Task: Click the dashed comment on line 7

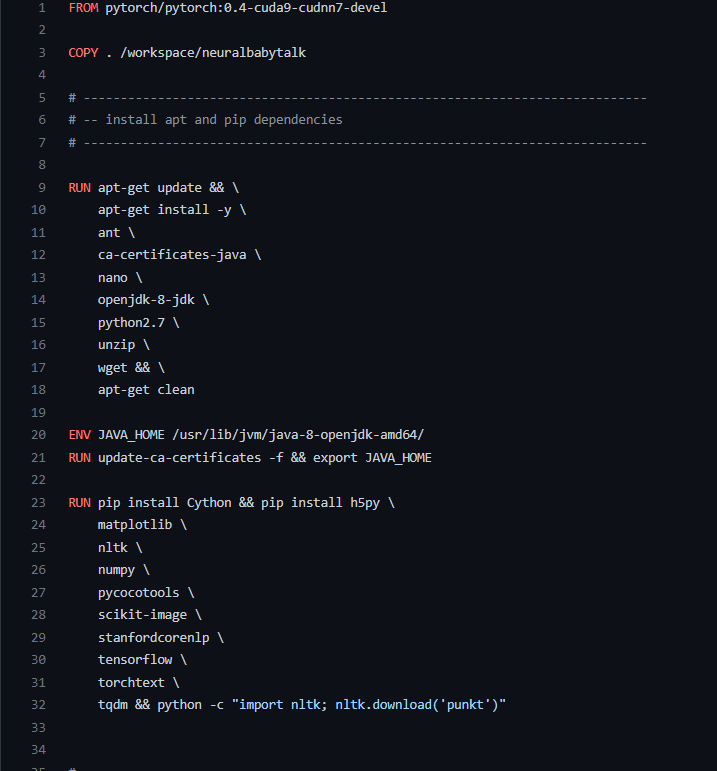Action: (358, 143)
